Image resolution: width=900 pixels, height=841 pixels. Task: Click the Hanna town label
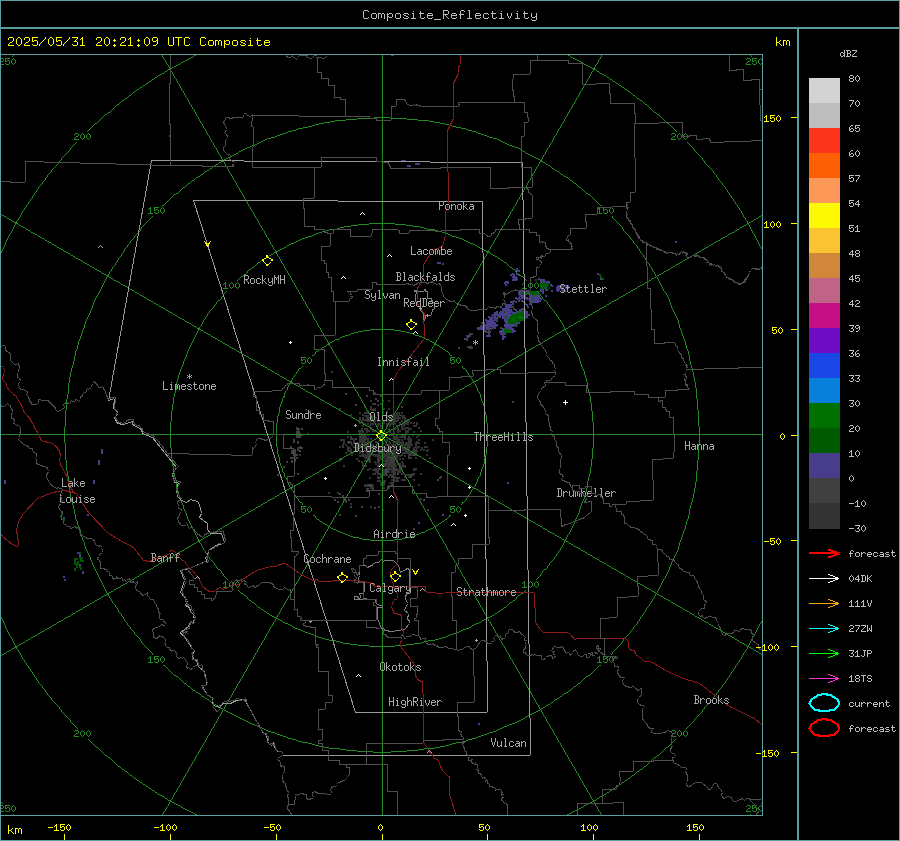coord(699,446)
